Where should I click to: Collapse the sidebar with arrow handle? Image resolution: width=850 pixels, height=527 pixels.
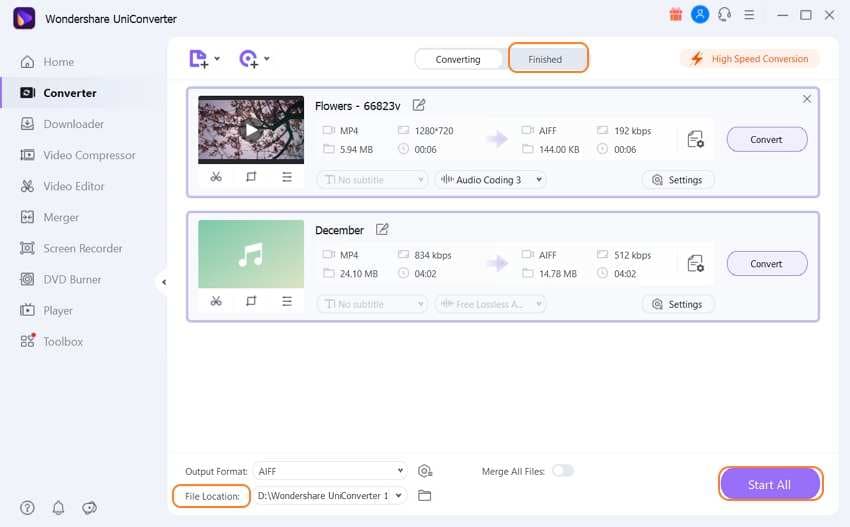[164, 282]
